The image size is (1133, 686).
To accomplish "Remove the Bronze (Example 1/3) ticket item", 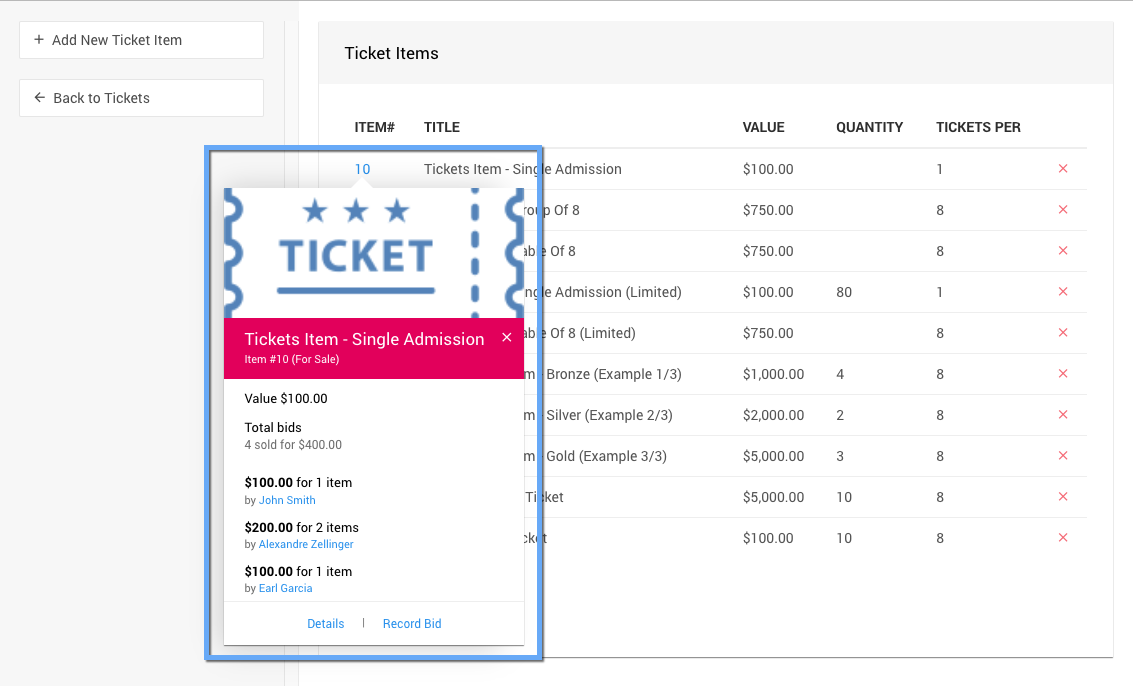I will pos(1062,374).
